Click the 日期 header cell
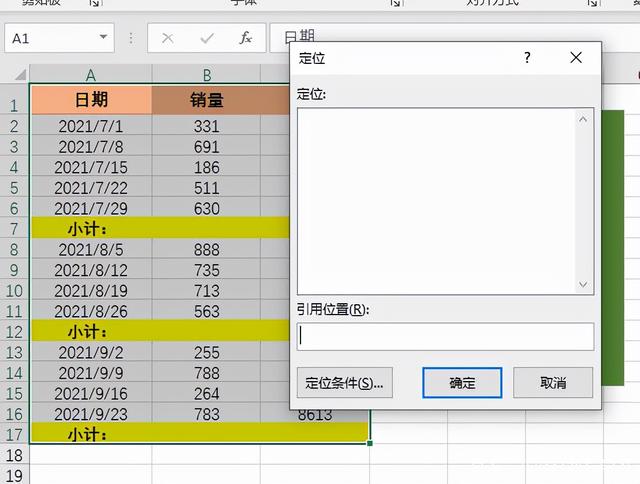Image resolution: width=640 pixels, height=484 pixels. (x=91, y=100)
